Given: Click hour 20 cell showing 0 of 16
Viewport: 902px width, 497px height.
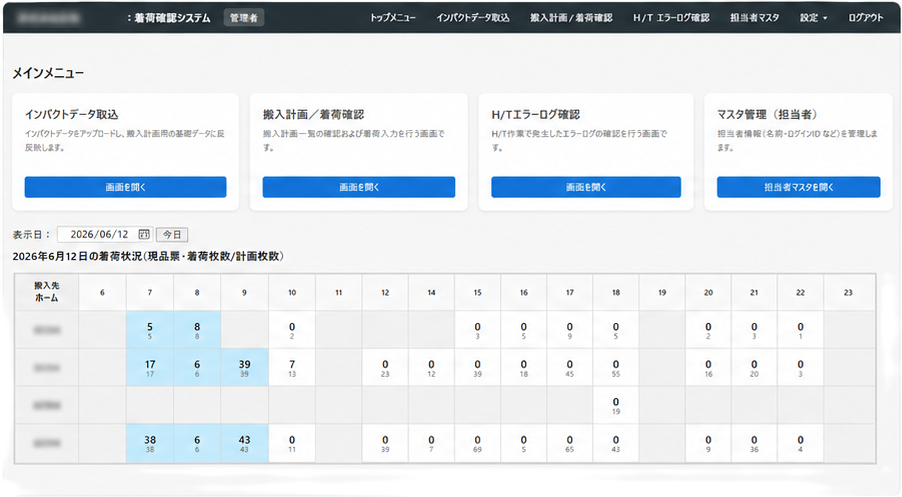Looking at the screenshot, I should (x=708, y=367).
